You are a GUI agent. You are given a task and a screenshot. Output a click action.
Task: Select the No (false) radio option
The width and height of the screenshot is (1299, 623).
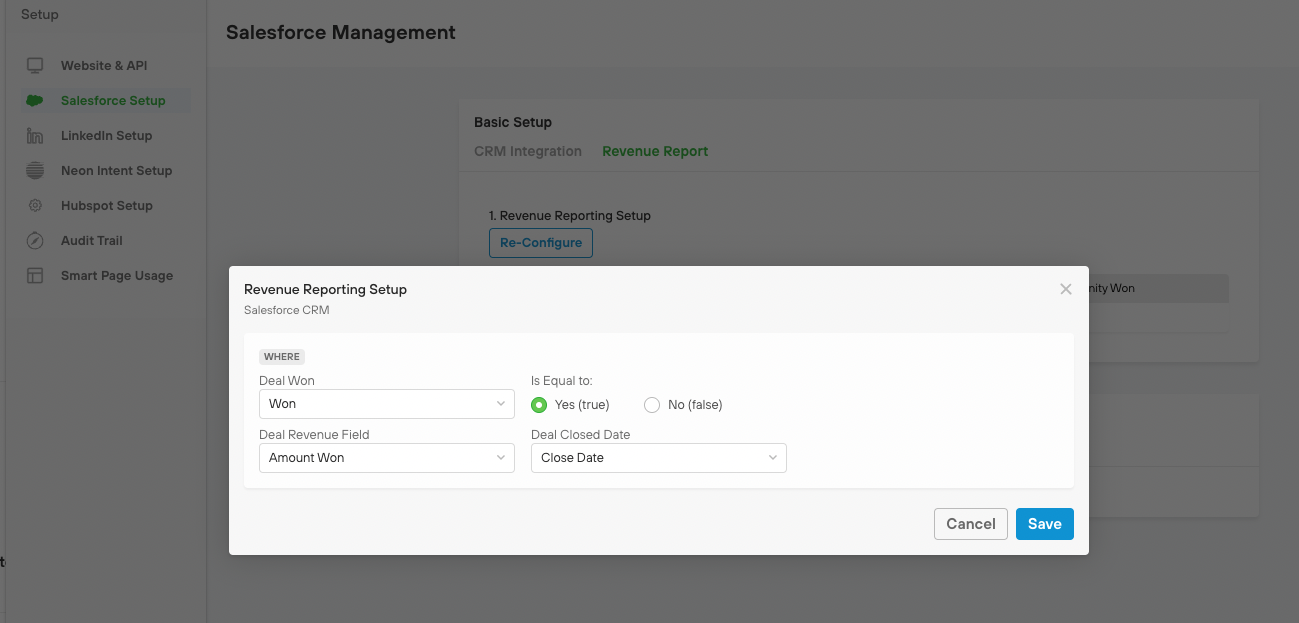(x=652, y=405)
